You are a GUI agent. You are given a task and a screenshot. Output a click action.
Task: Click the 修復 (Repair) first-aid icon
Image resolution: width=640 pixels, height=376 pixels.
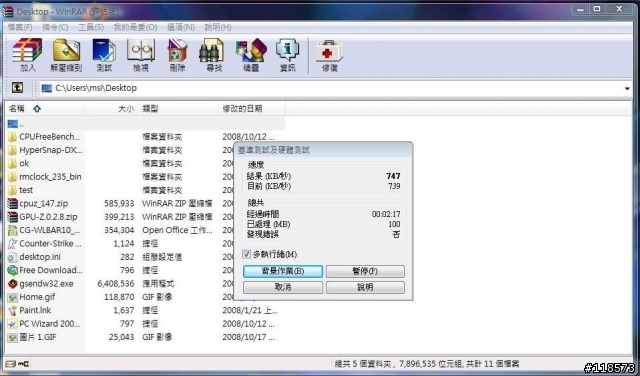(329, 51)
